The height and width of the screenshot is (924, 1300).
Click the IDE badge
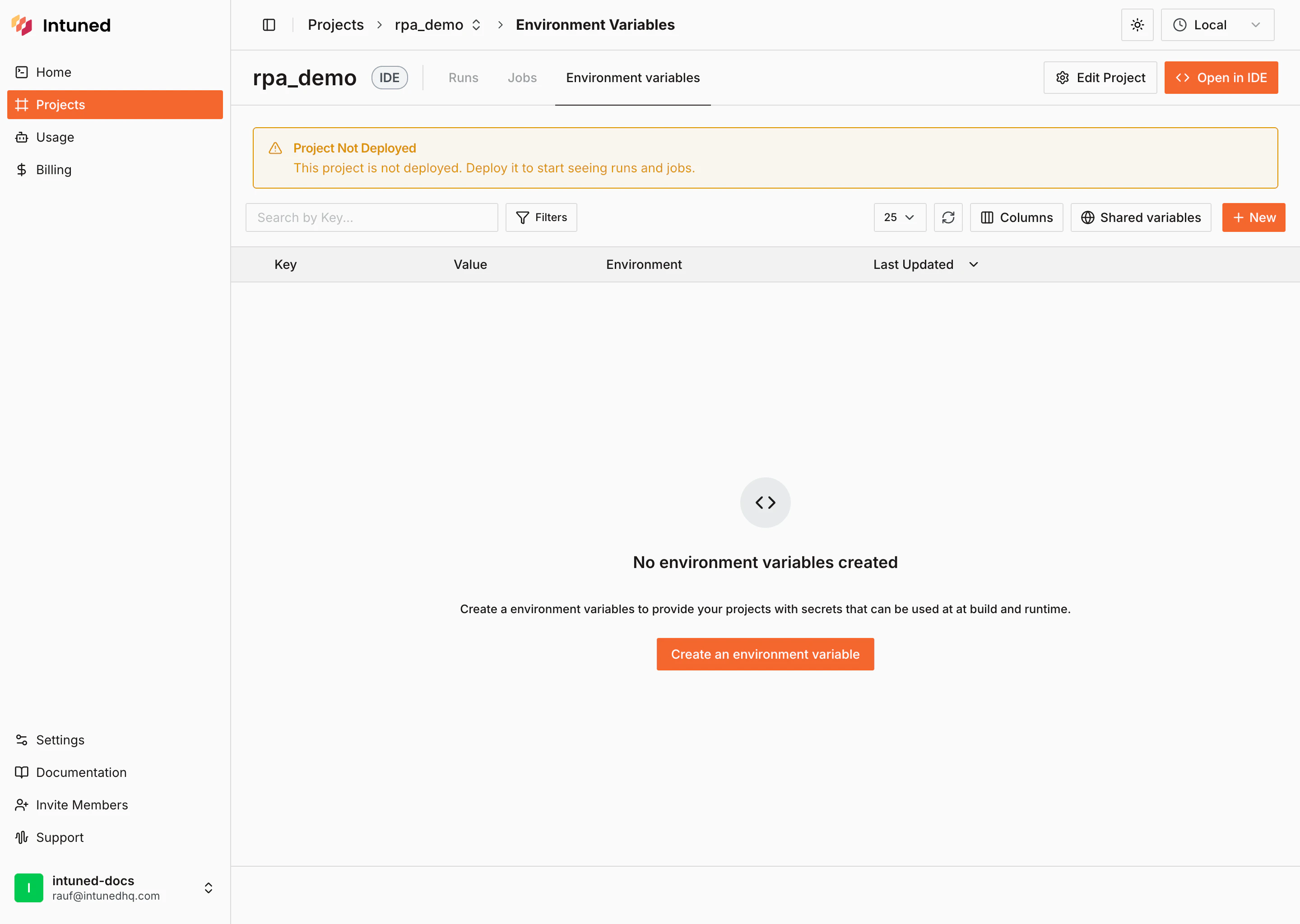pos(389,78)
